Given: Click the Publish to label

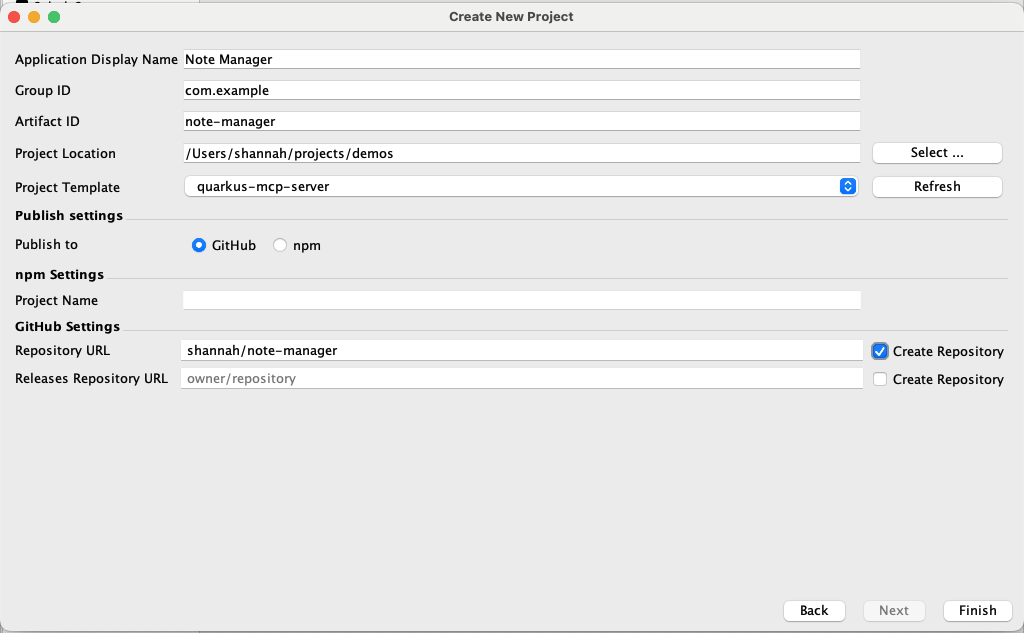Looking at the screenshot, I should 46,244.
